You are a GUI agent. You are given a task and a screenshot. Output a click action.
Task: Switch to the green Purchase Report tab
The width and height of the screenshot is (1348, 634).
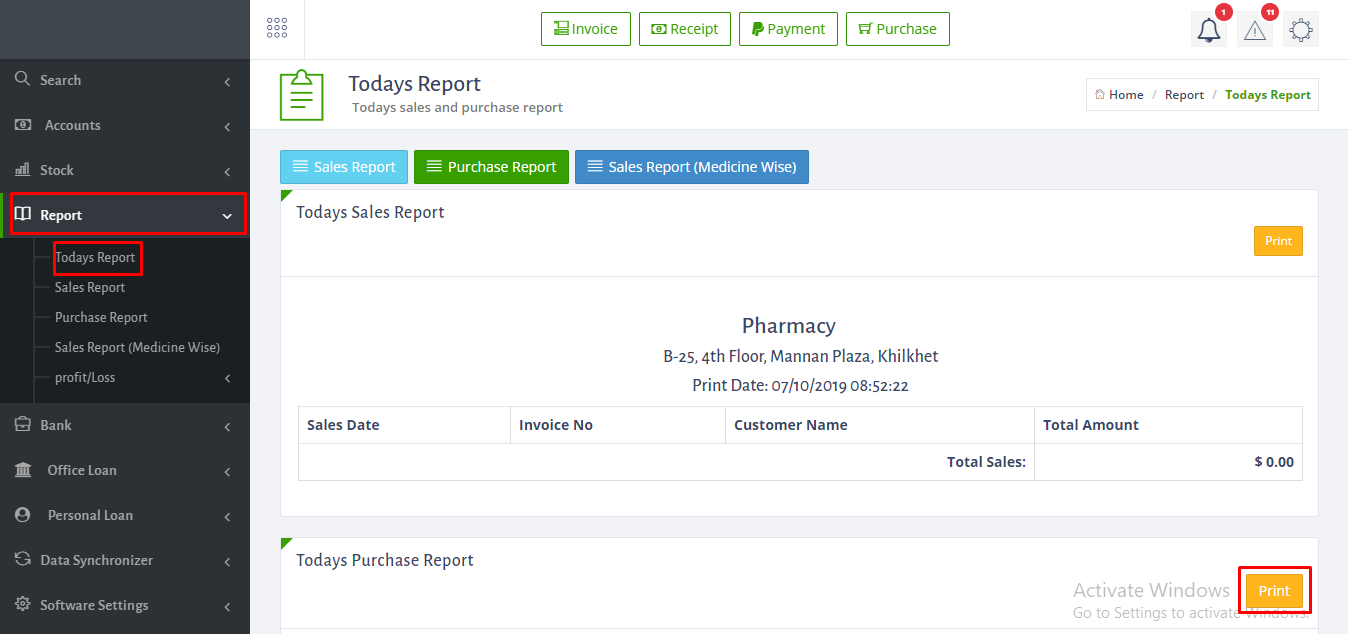click(x=491, y=167)
